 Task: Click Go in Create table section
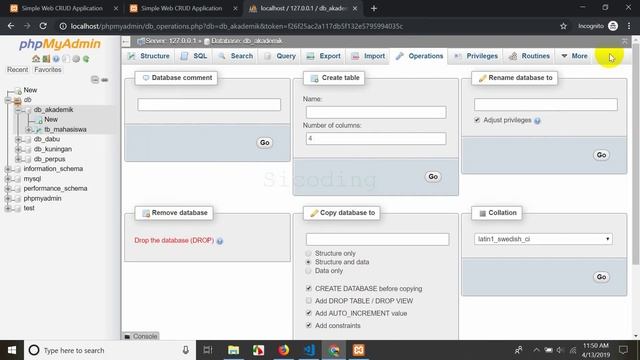(x=433, y=176)
